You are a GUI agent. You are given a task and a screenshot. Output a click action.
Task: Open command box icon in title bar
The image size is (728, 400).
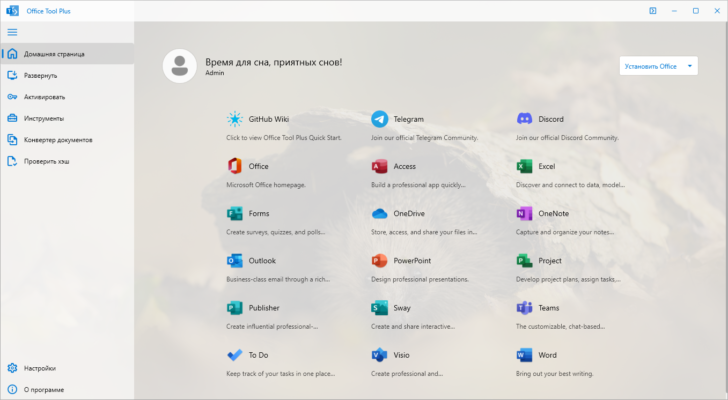click(x=653, y=11)
